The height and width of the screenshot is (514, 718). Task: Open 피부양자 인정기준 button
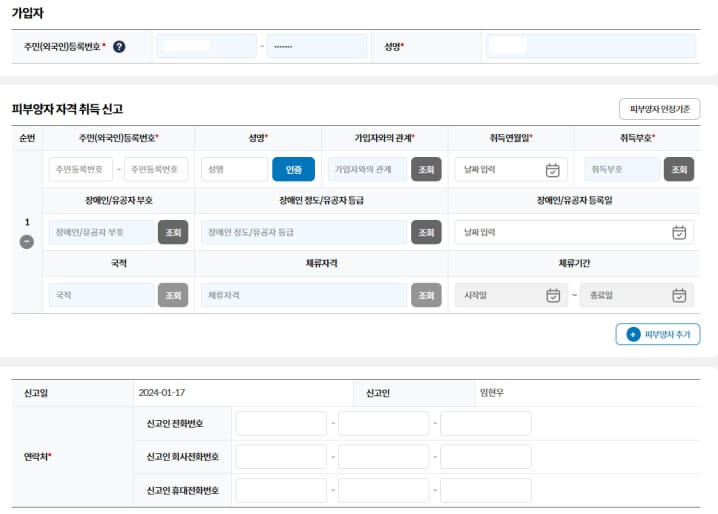[x=659, y=109]
